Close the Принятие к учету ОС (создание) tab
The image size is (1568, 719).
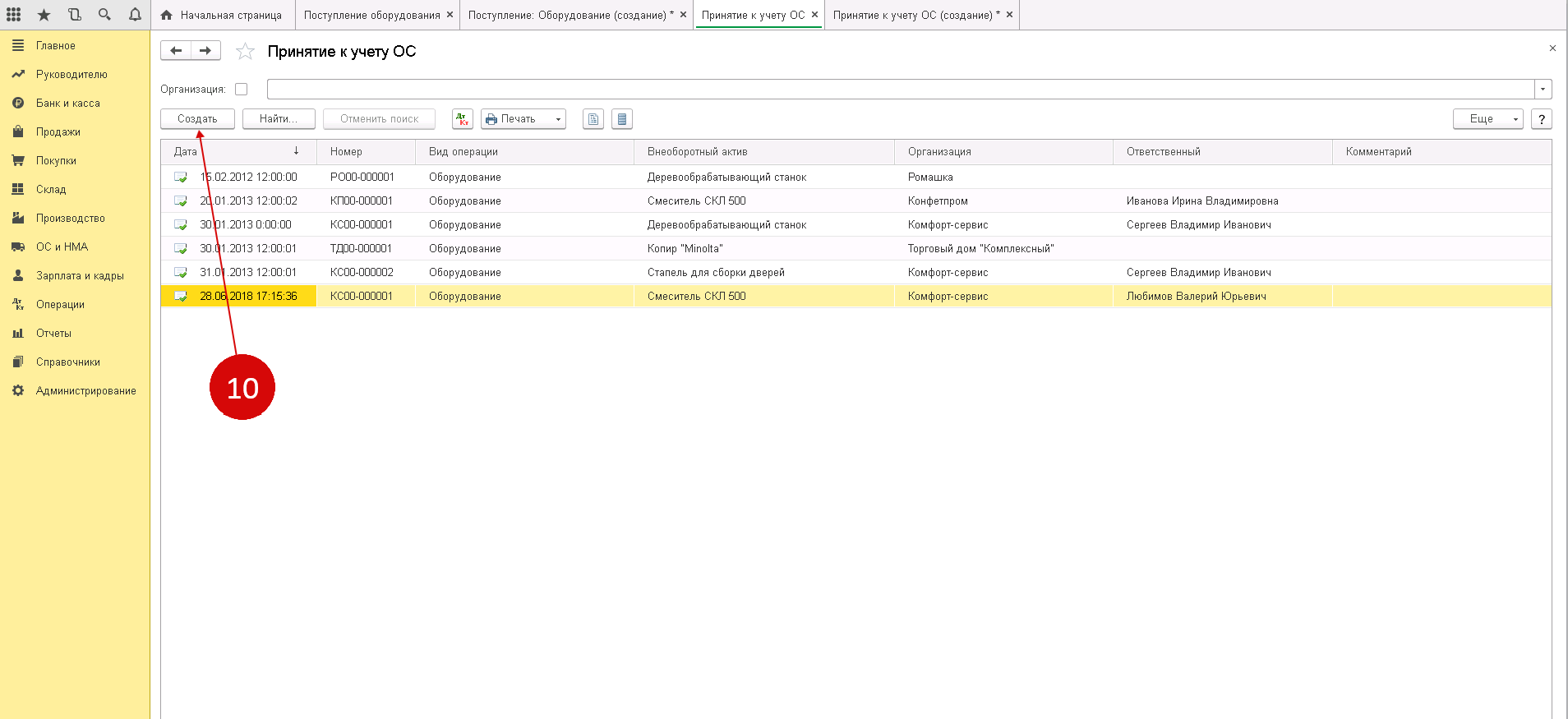pyautogui.click(x=1009, y=15)
